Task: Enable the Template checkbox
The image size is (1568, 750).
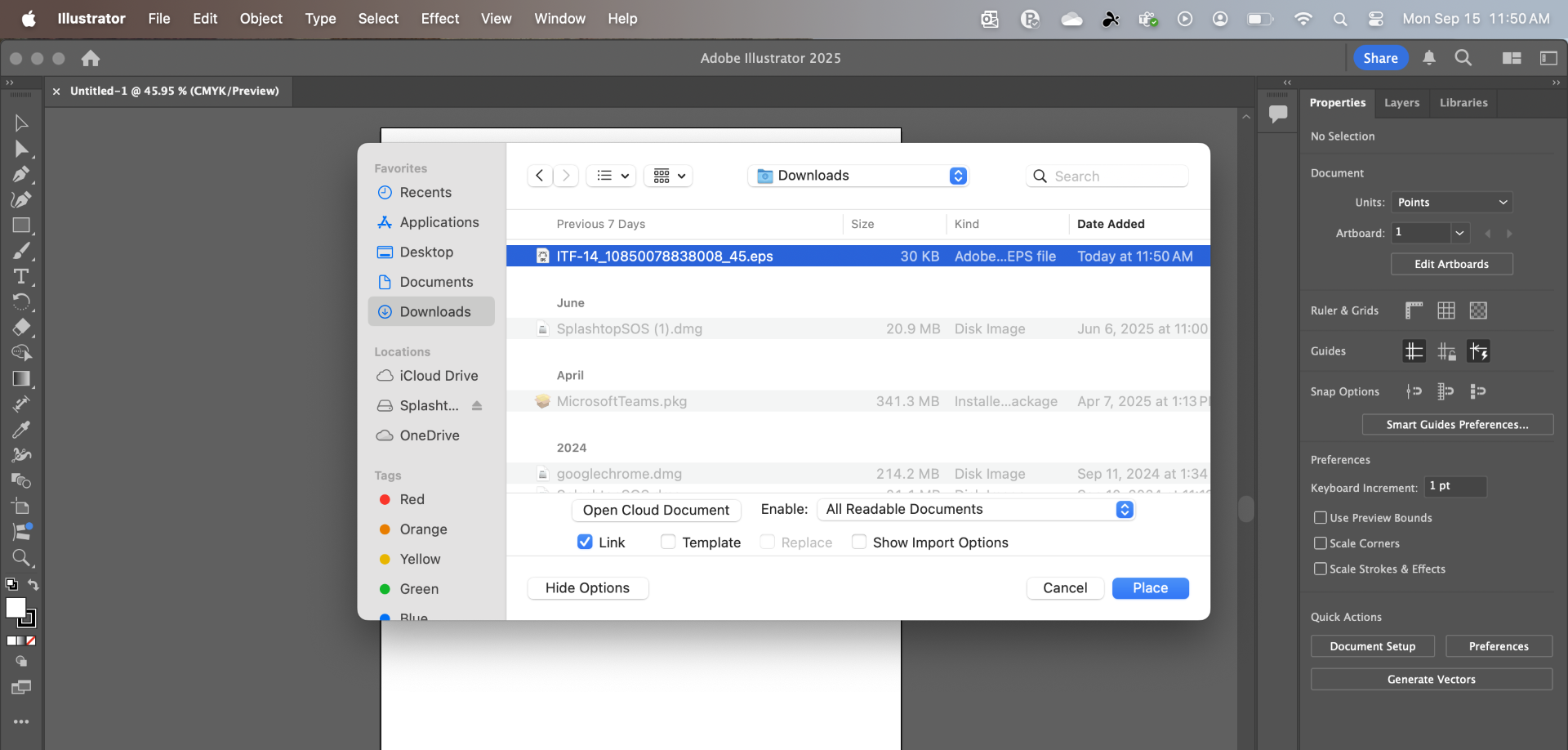Action: pyautogui.click(x=668, y=542)
